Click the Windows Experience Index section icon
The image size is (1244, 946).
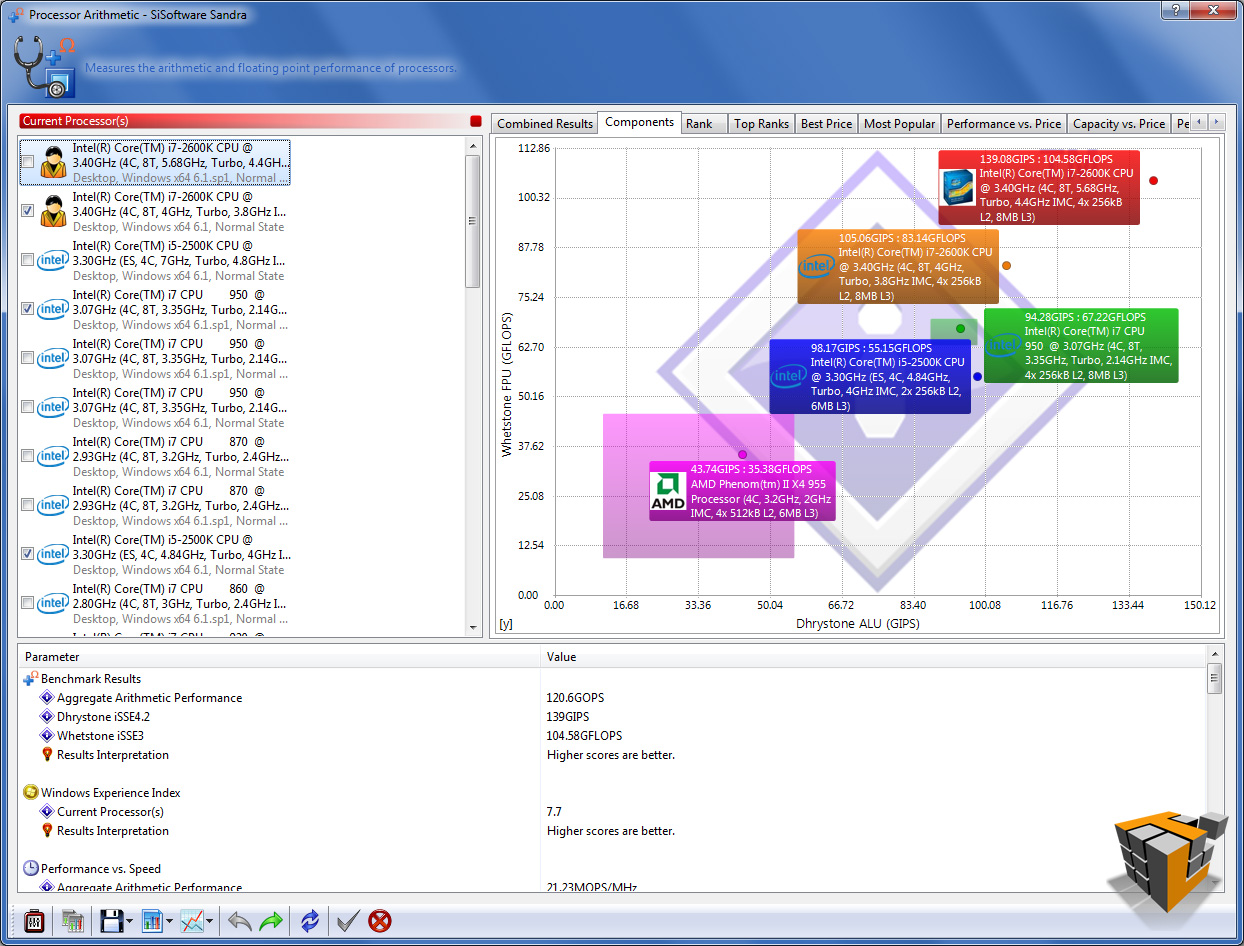[x=30, y=793]
